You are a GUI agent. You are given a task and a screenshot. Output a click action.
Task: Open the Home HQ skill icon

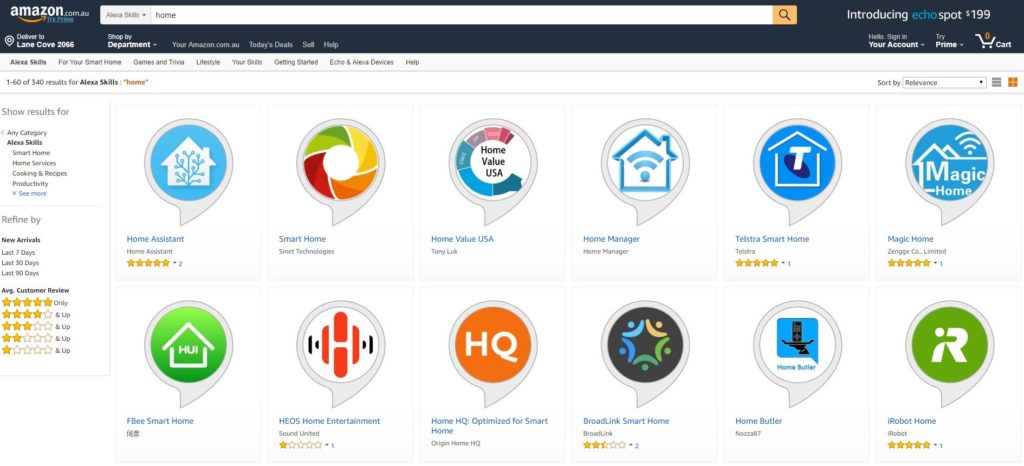pyautogui.click(x=492, y=352)
